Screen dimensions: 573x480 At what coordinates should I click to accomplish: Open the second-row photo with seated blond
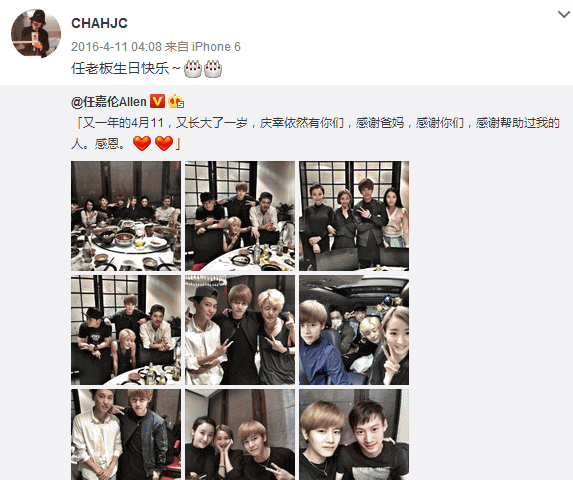pos(126,330)
